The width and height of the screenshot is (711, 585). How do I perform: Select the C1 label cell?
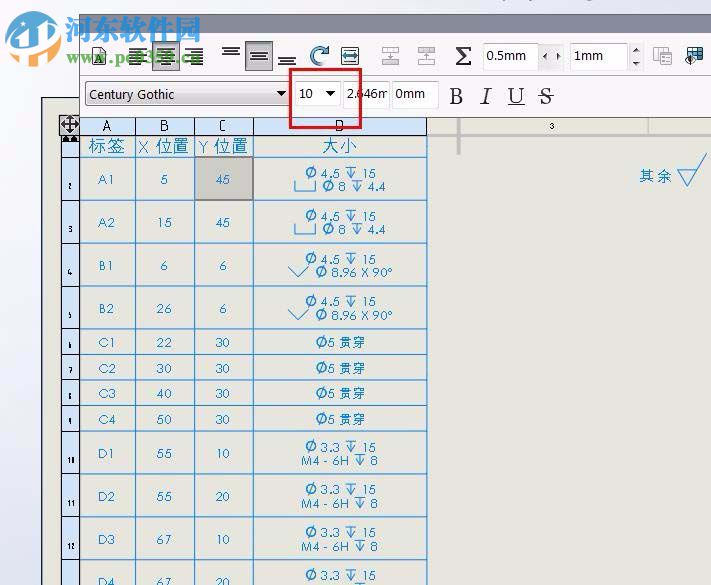click(x=107, y=342)
